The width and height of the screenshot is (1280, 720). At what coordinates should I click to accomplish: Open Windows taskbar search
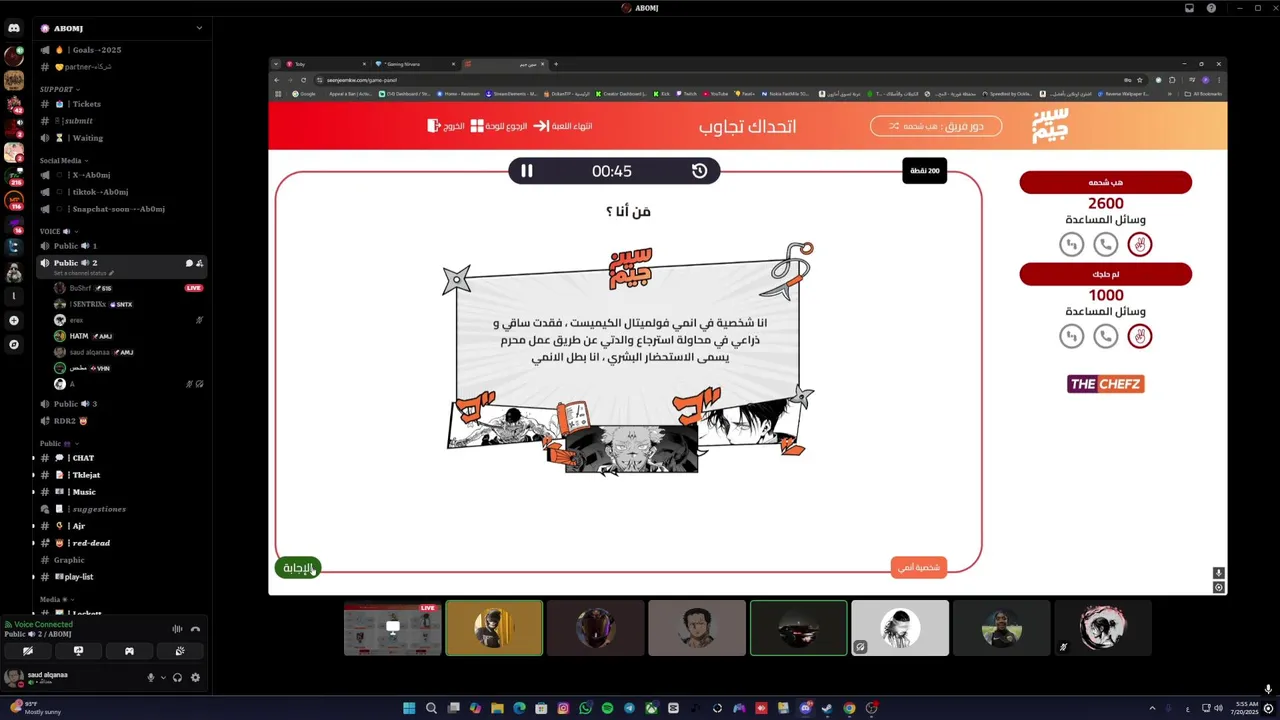[431, 708]
